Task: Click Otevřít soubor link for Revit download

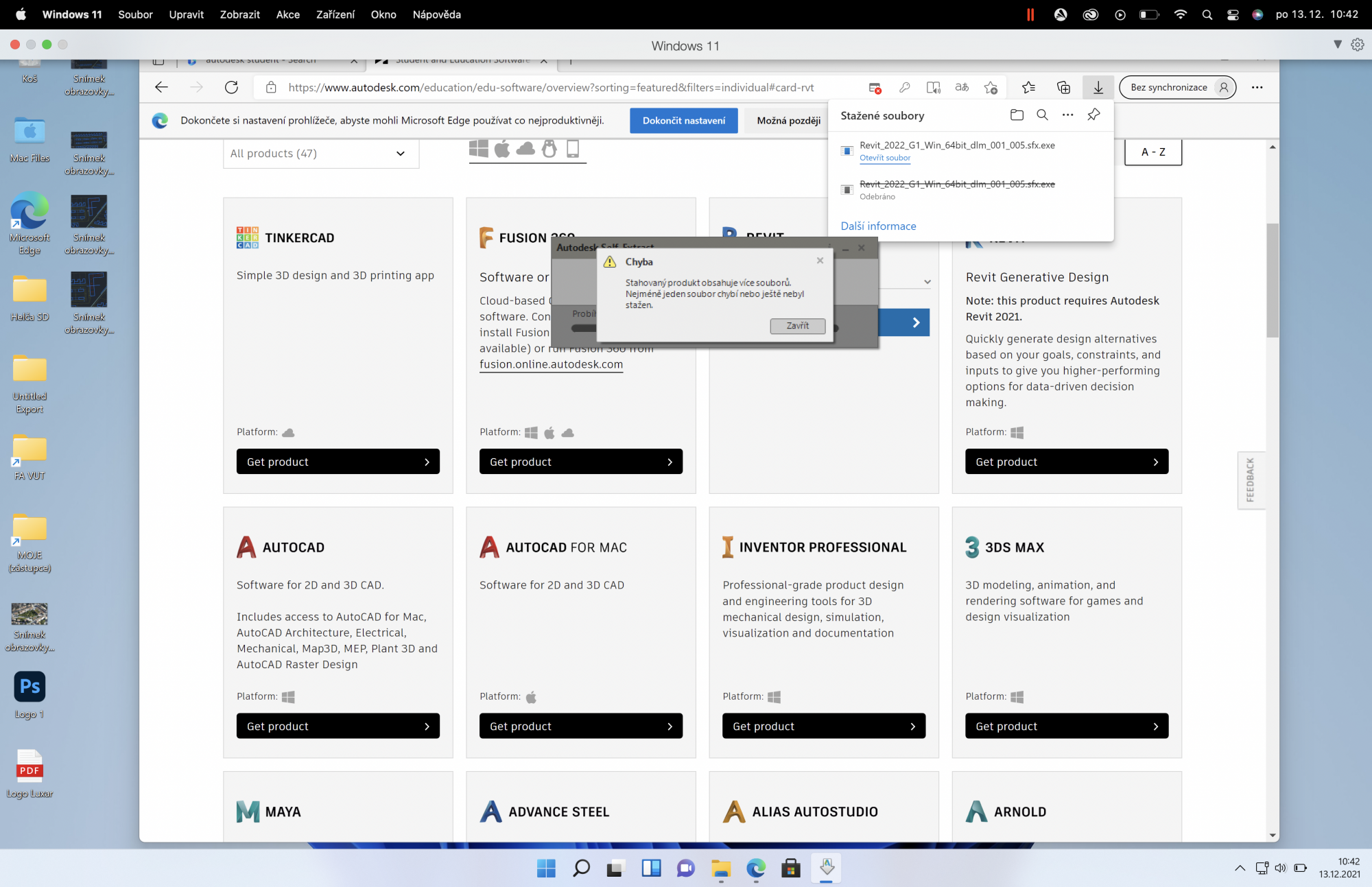Action: tap(885, 158)
